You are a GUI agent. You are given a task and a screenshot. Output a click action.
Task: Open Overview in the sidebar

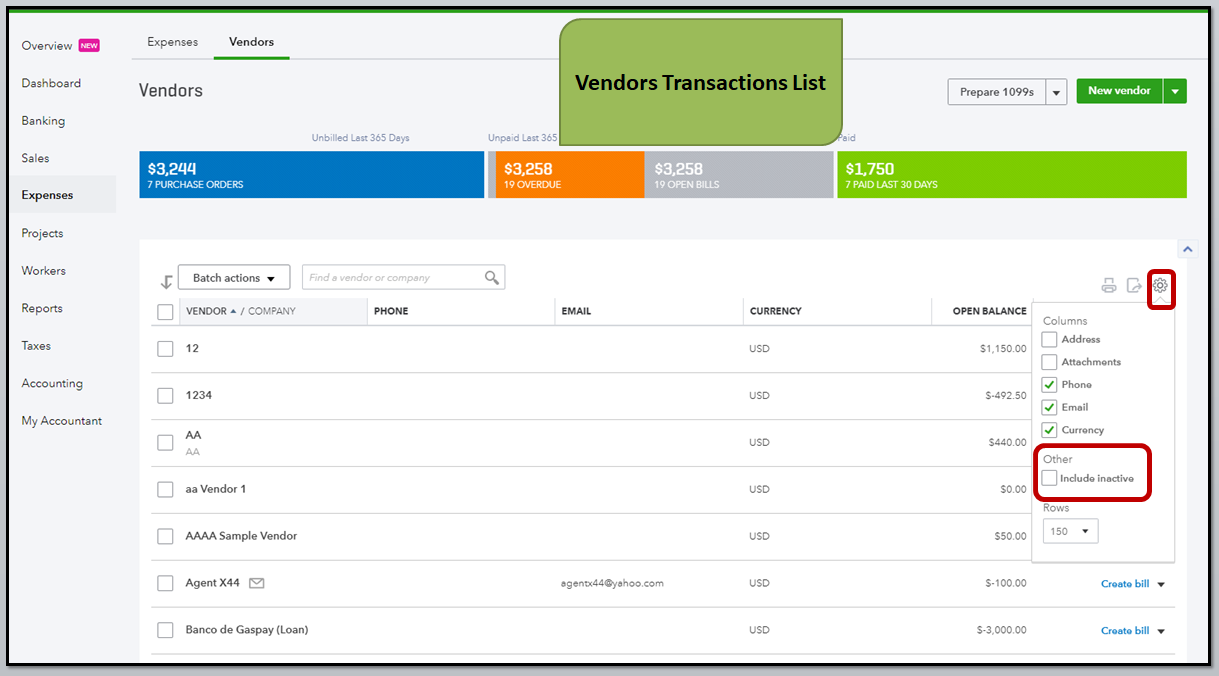[47, 46]
